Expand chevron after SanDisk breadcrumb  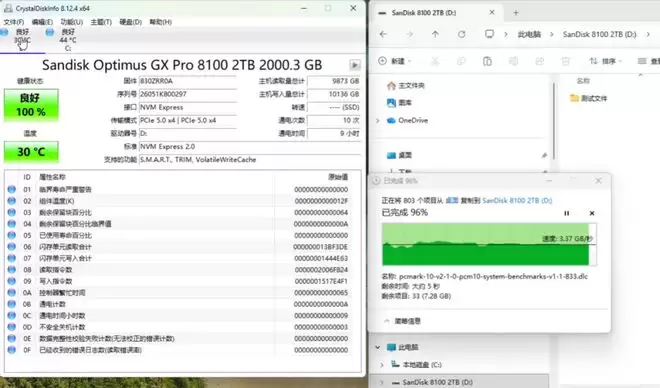tap(648, 35)
